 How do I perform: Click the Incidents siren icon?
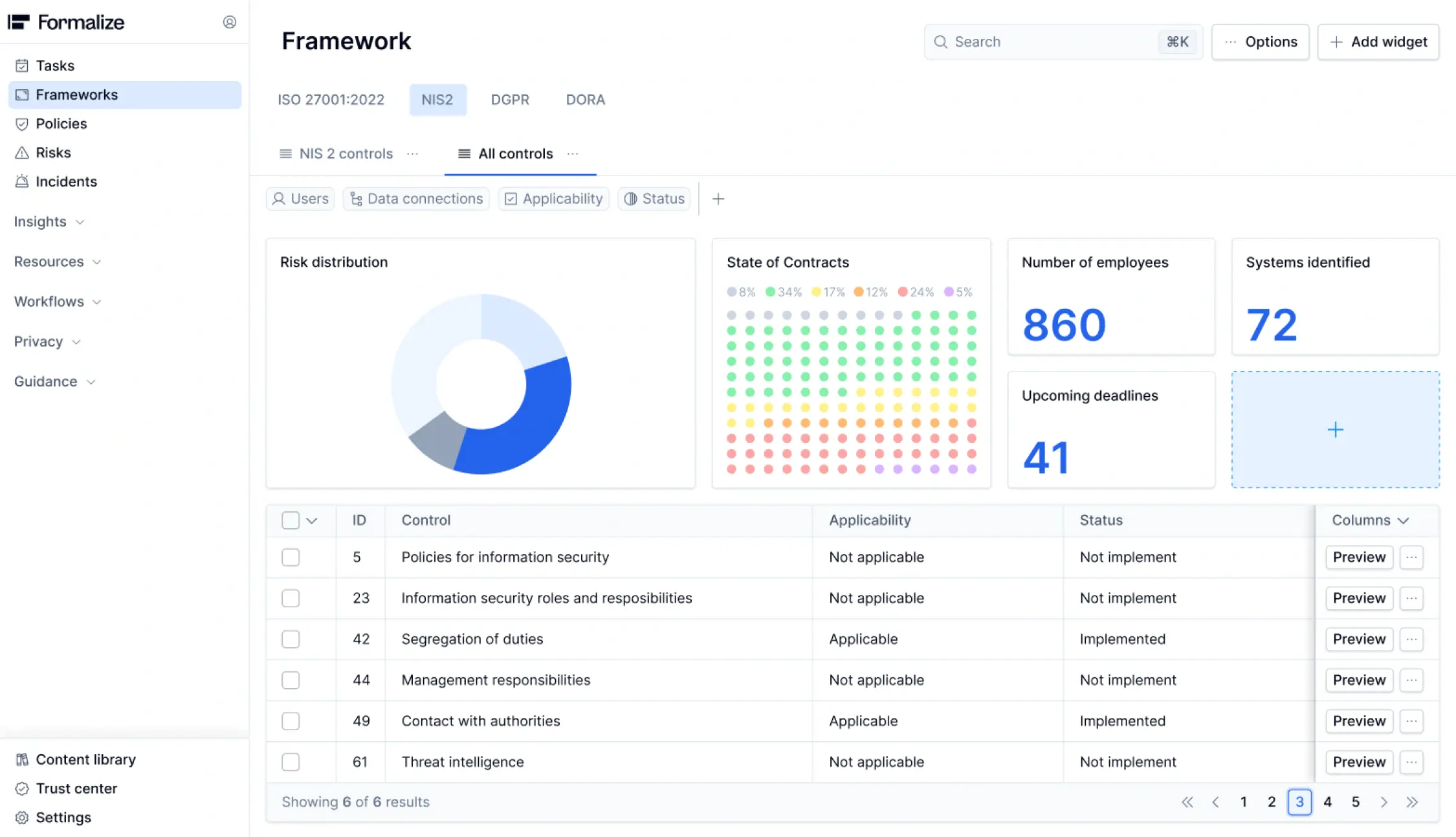pos(22,181)
